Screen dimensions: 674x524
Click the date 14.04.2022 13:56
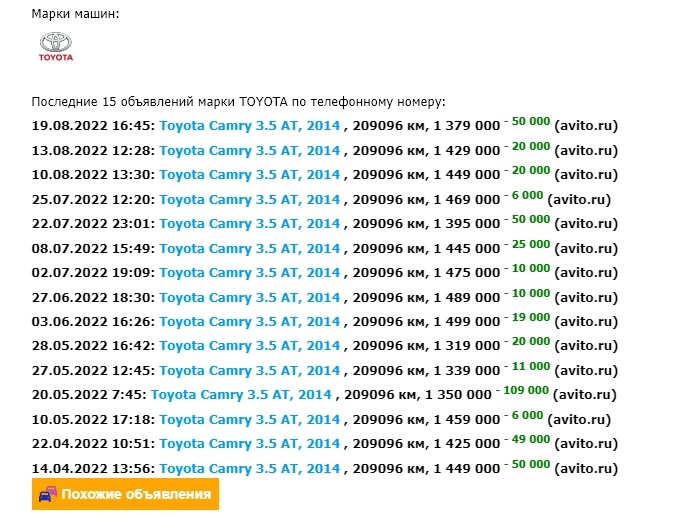point(93,469)
